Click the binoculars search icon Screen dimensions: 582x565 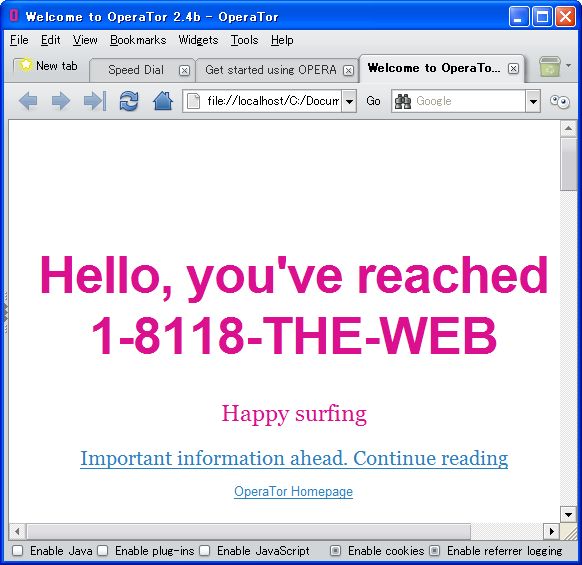point(403,101)
